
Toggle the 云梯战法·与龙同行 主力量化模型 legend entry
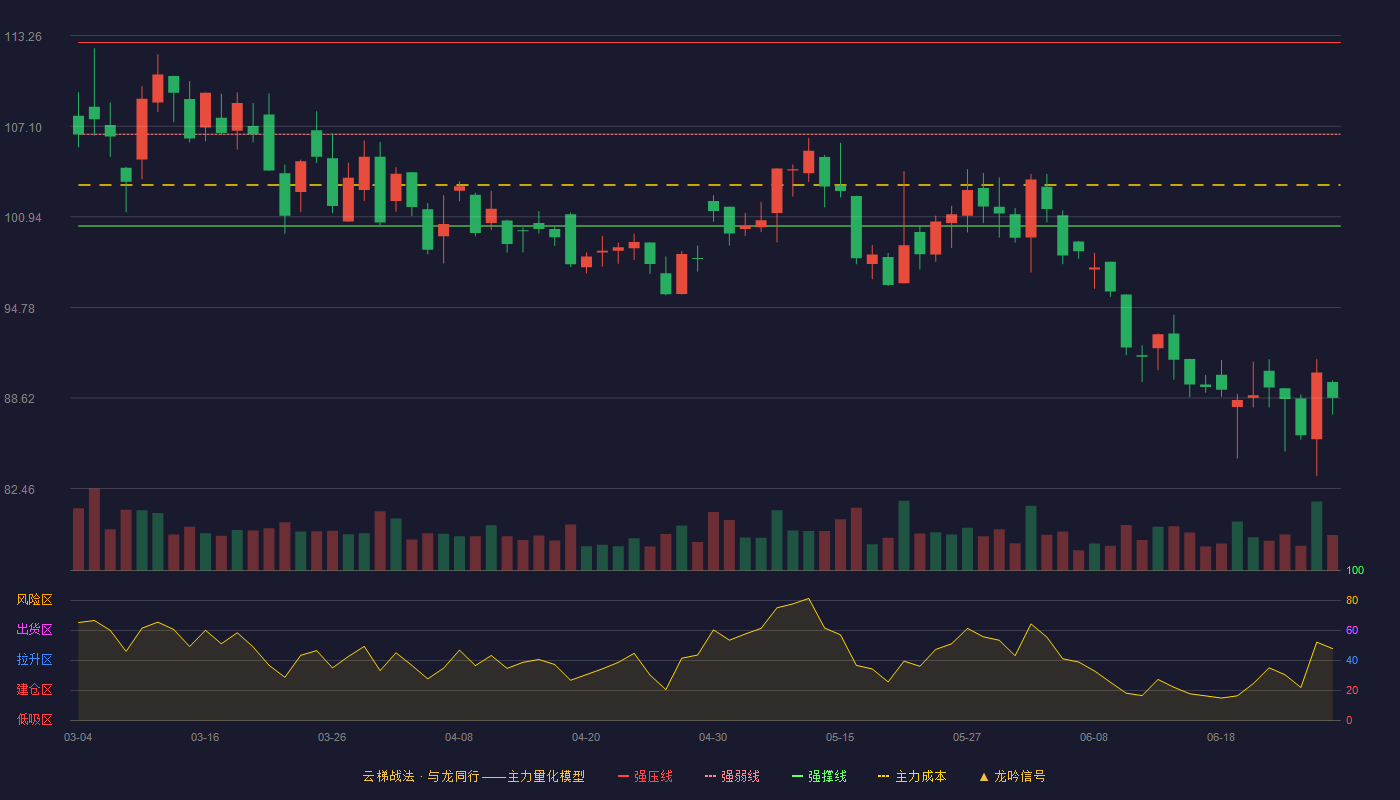(x=474, y=776)
